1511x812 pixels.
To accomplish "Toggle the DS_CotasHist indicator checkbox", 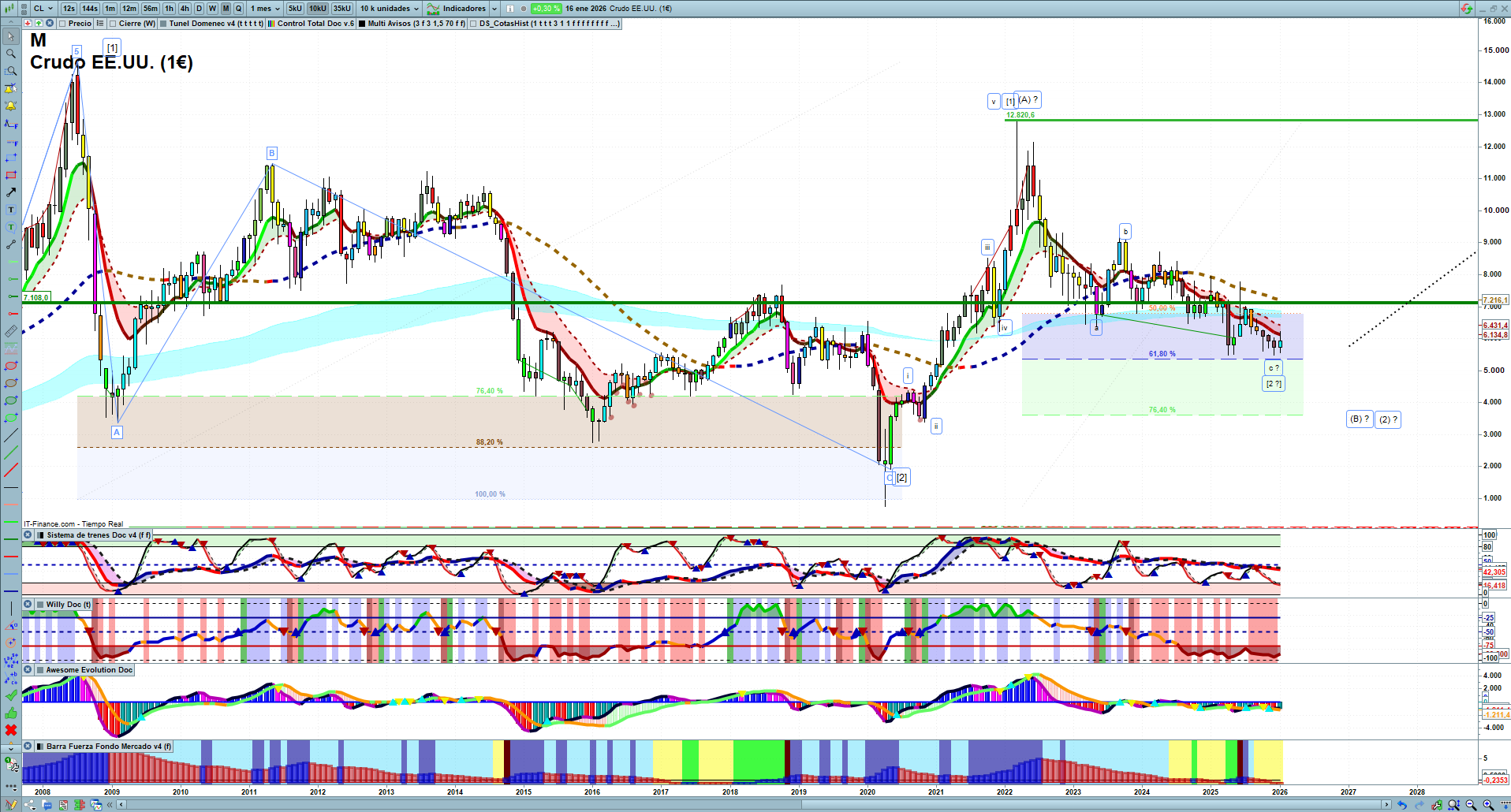I will (x=473, y=24).
